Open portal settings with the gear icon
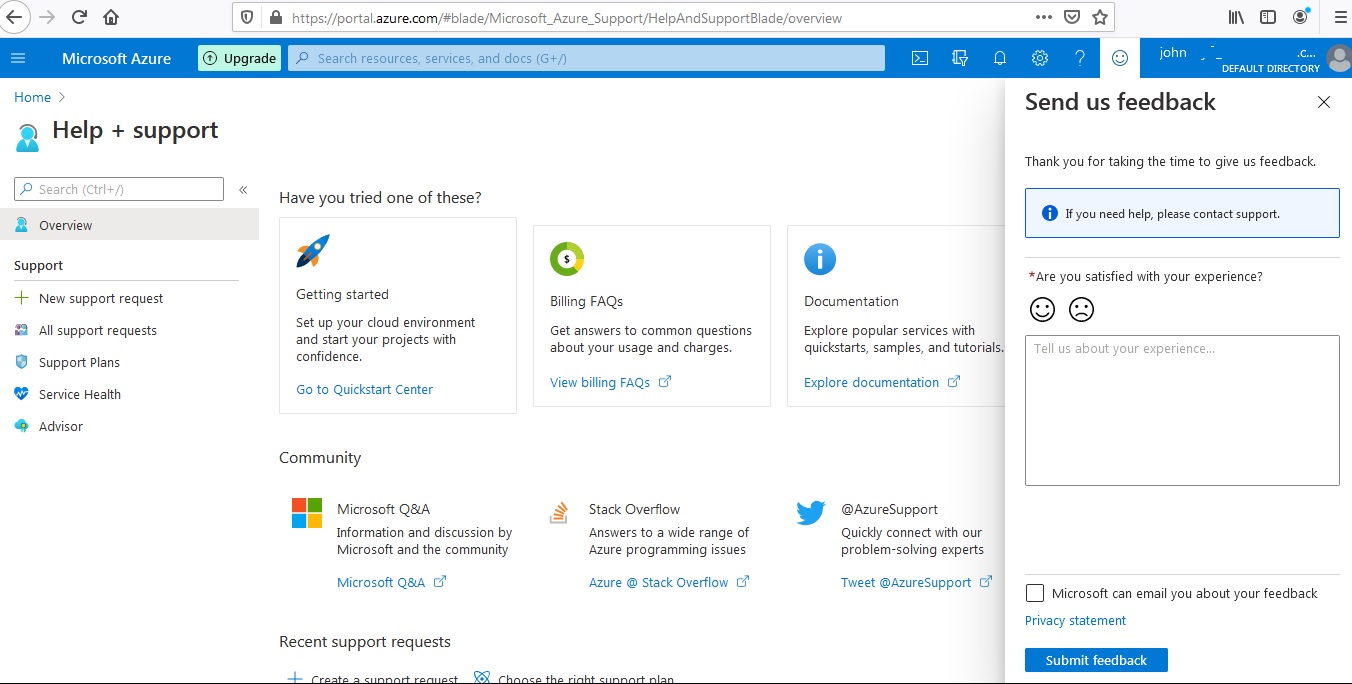The height and width of the screenshot is (684, 1352). 1039,58
